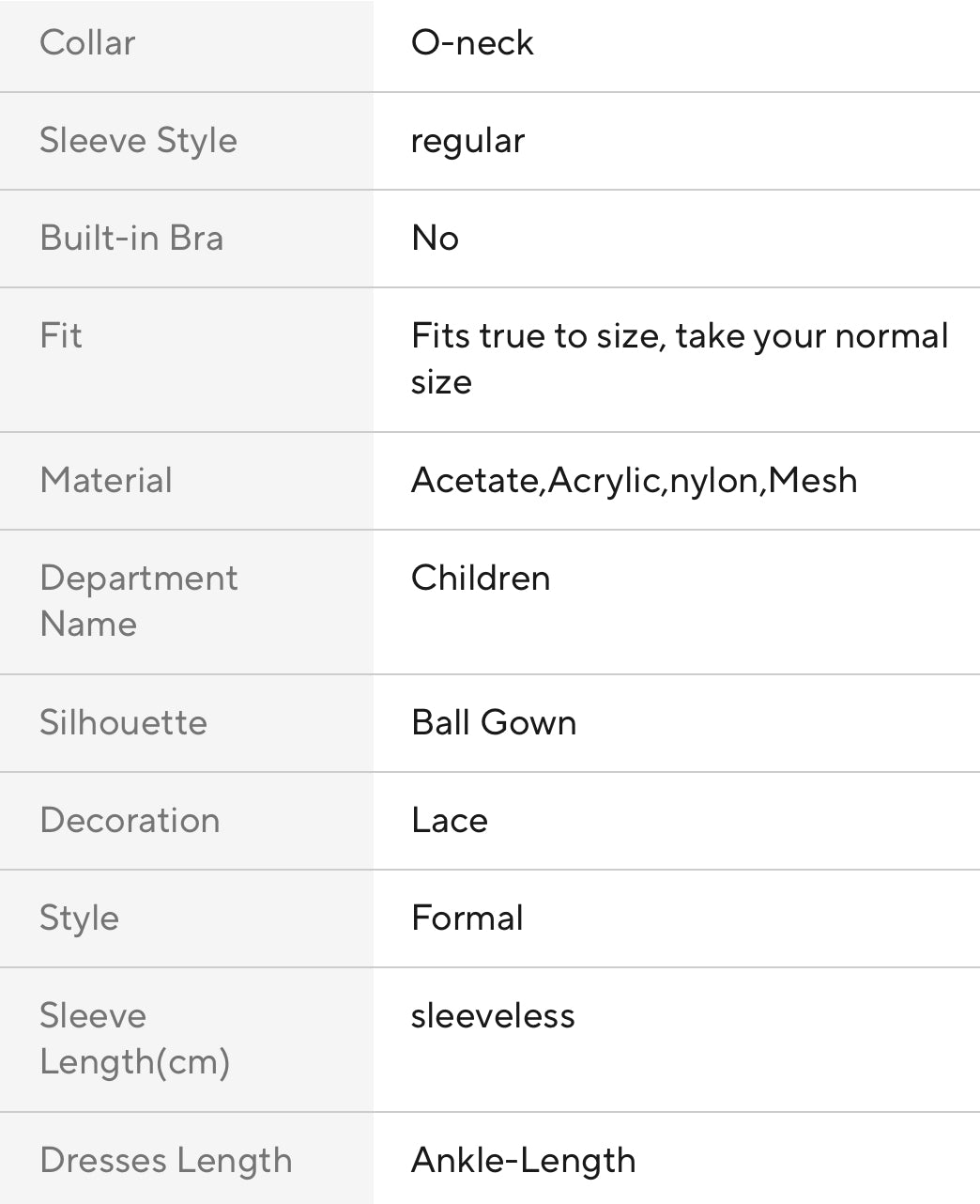The image size is (980, 1204).
Task: Select the Built-in Bra value 'No'
Action: click(435, 239)
